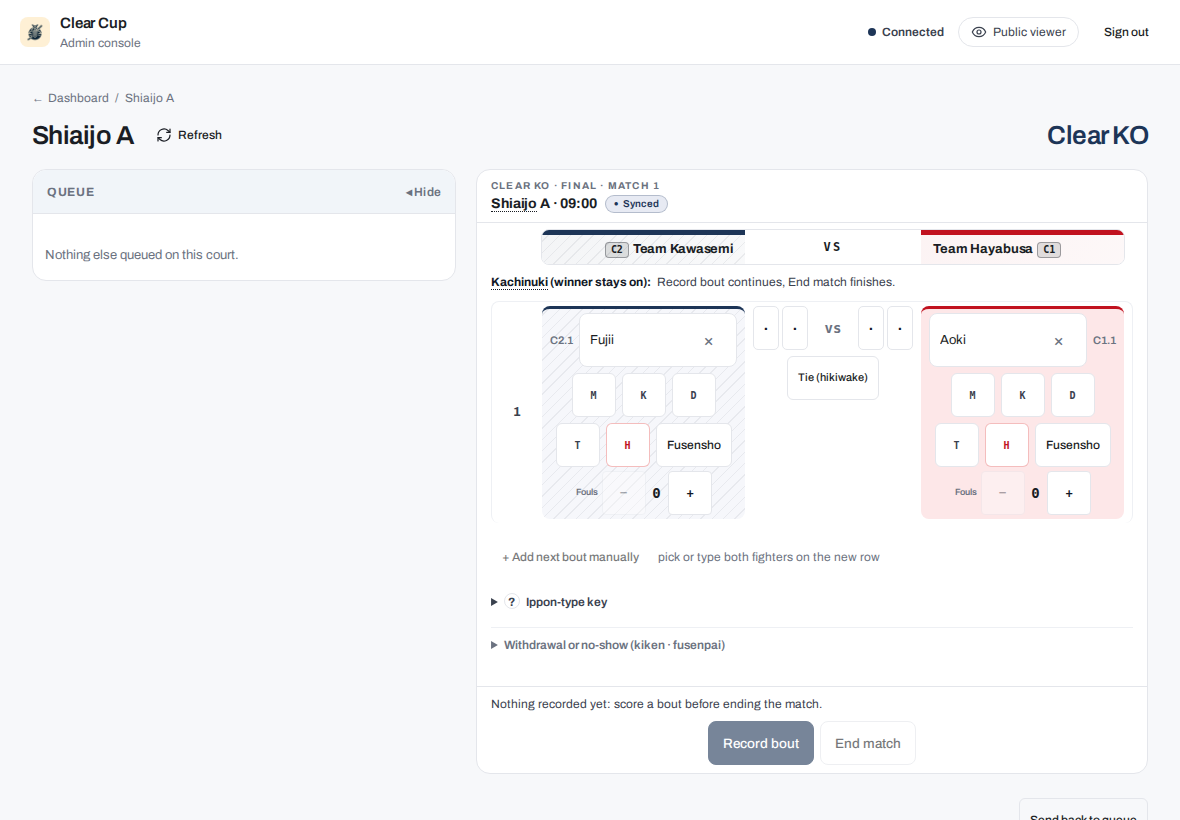Award Fusensho to Aoki

[1072, 445]
